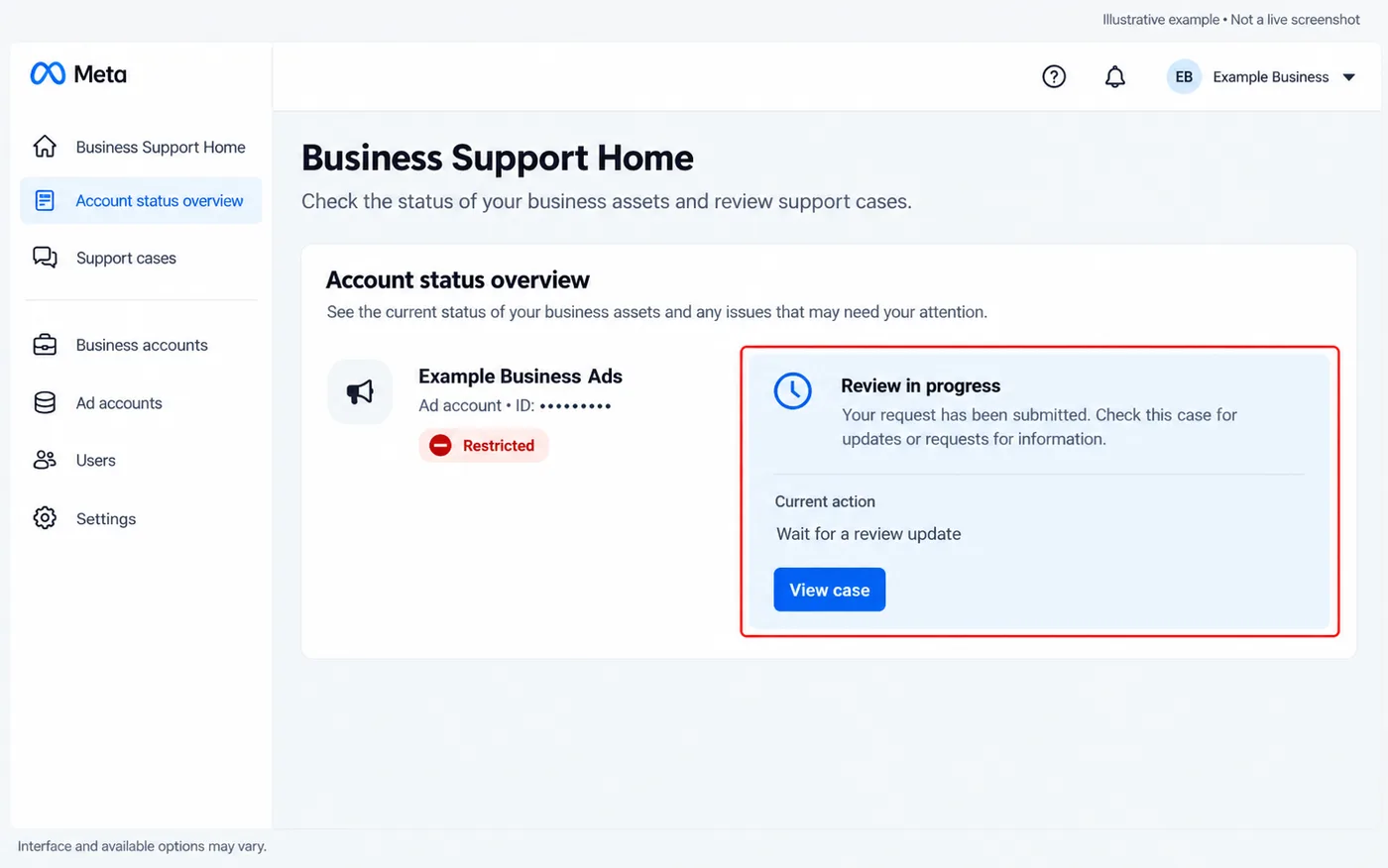The width and height of the screenshot is (1388, 868).
Task: Click the EB account avatar
Action: [x=1184, y=76]
